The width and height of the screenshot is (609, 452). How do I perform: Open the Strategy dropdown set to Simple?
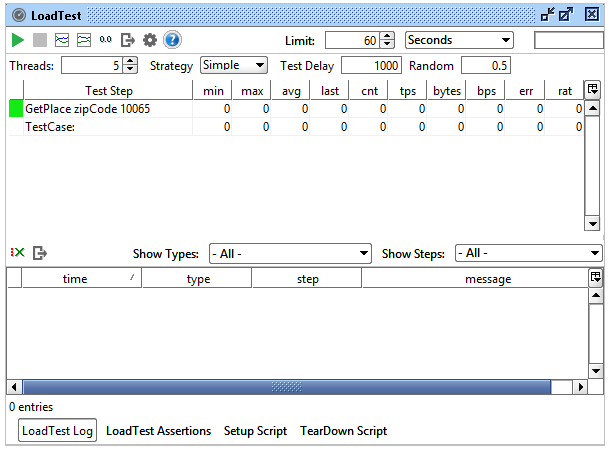click(x=233, y=65)
